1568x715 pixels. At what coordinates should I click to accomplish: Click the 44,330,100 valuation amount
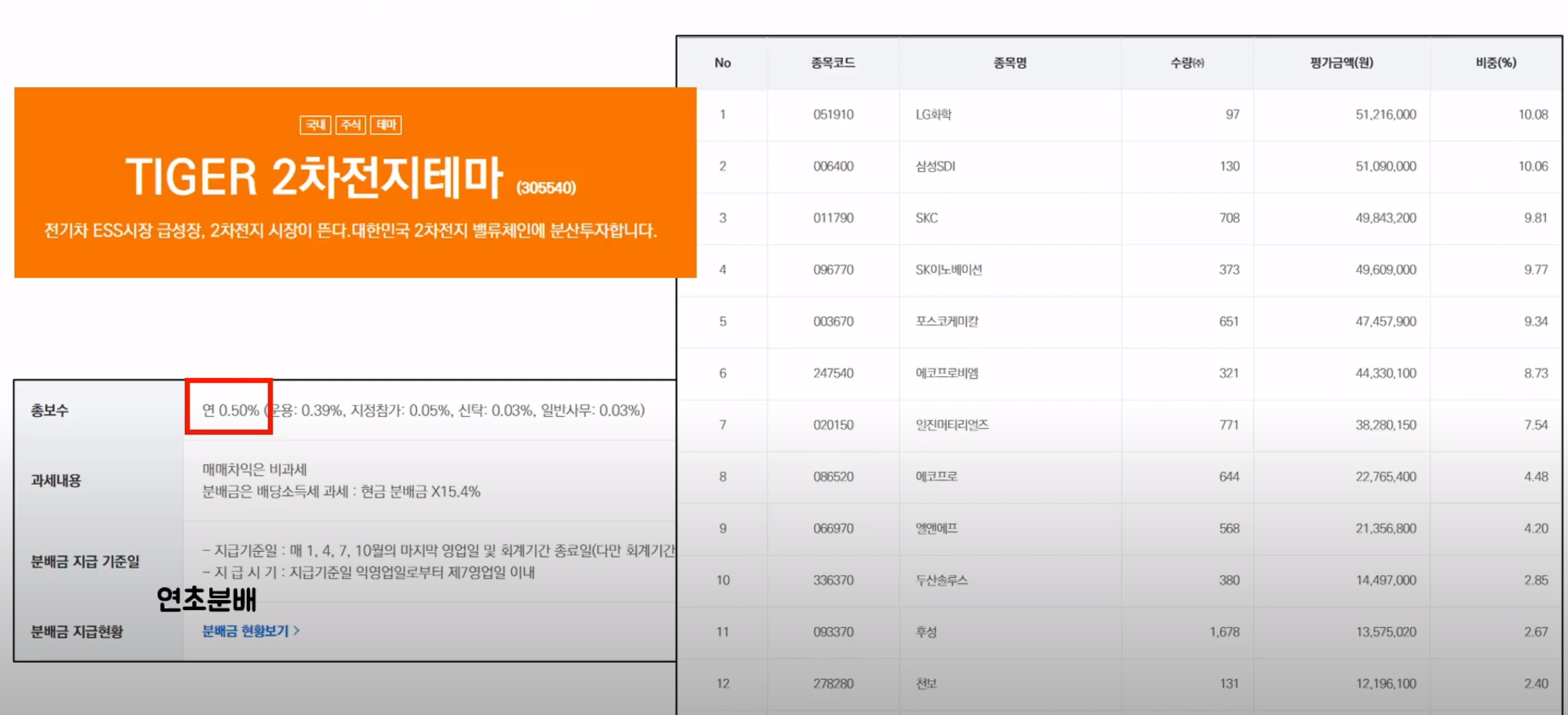tap(1386, 373)
